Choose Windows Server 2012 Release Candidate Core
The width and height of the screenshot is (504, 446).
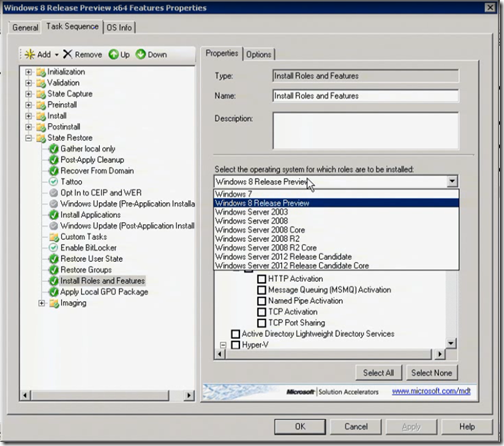tap(336, 266)
